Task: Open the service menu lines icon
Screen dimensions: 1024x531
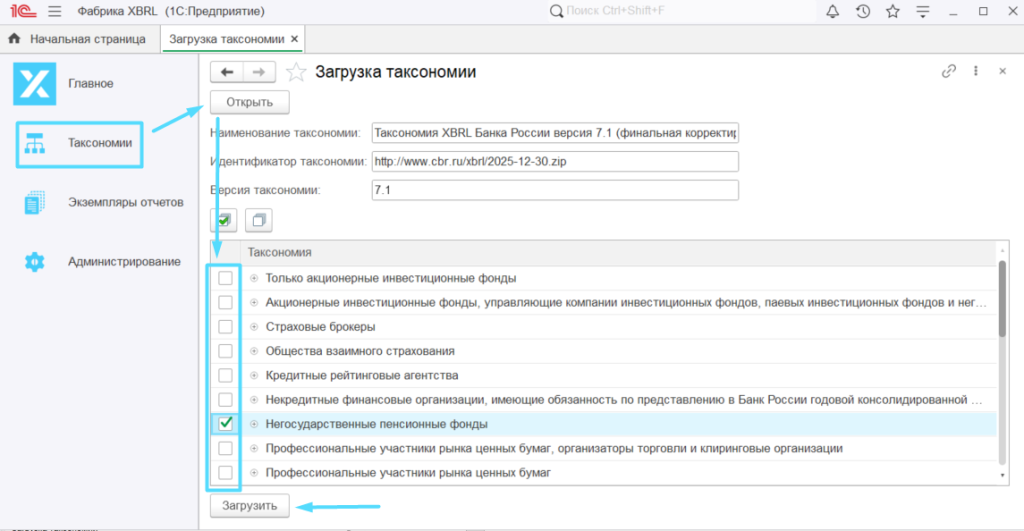Action: tap(923, 11)
